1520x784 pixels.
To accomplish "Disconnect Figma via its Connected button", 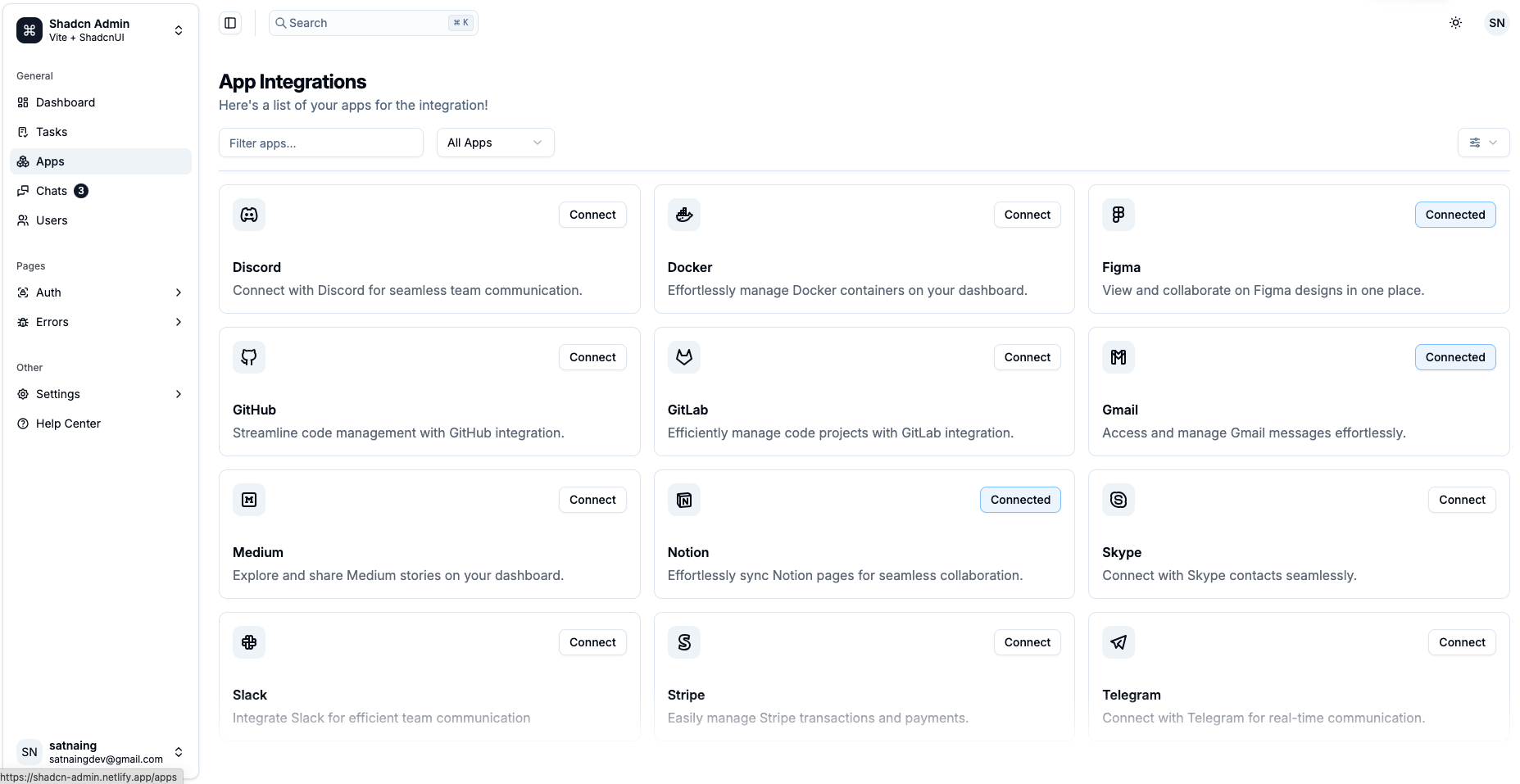I will point(1454,215).
